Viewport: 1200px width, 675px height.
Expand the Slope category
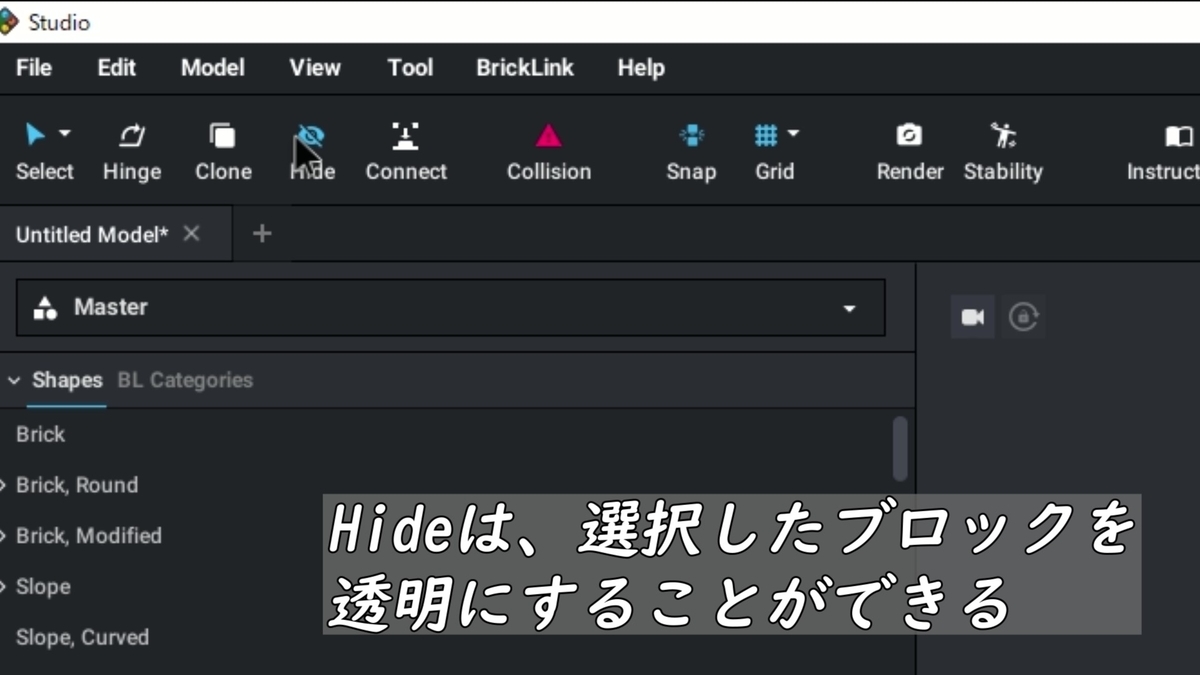tap(4, 588)
